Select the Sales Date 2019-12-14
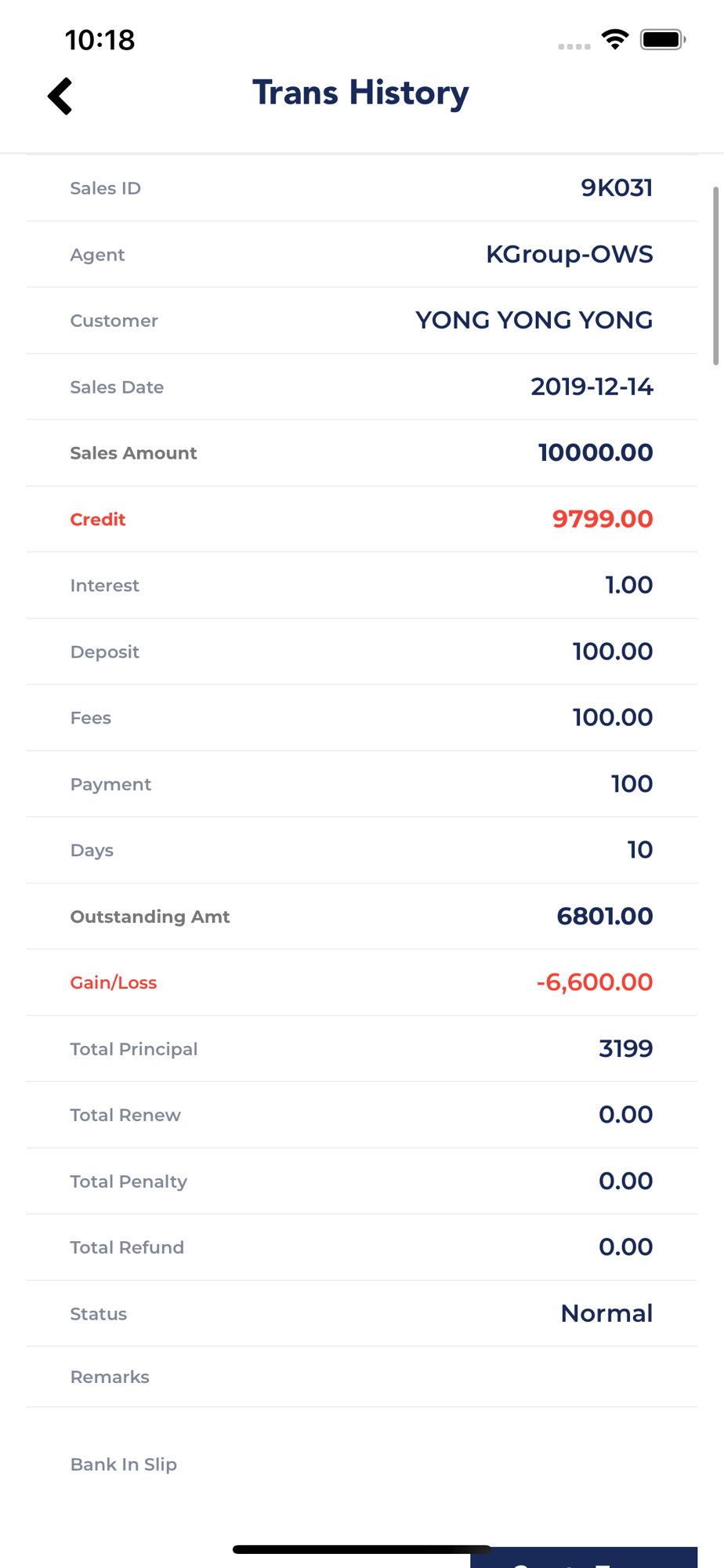The width and height of the screenshot is (724, 1568). point(592,387)
